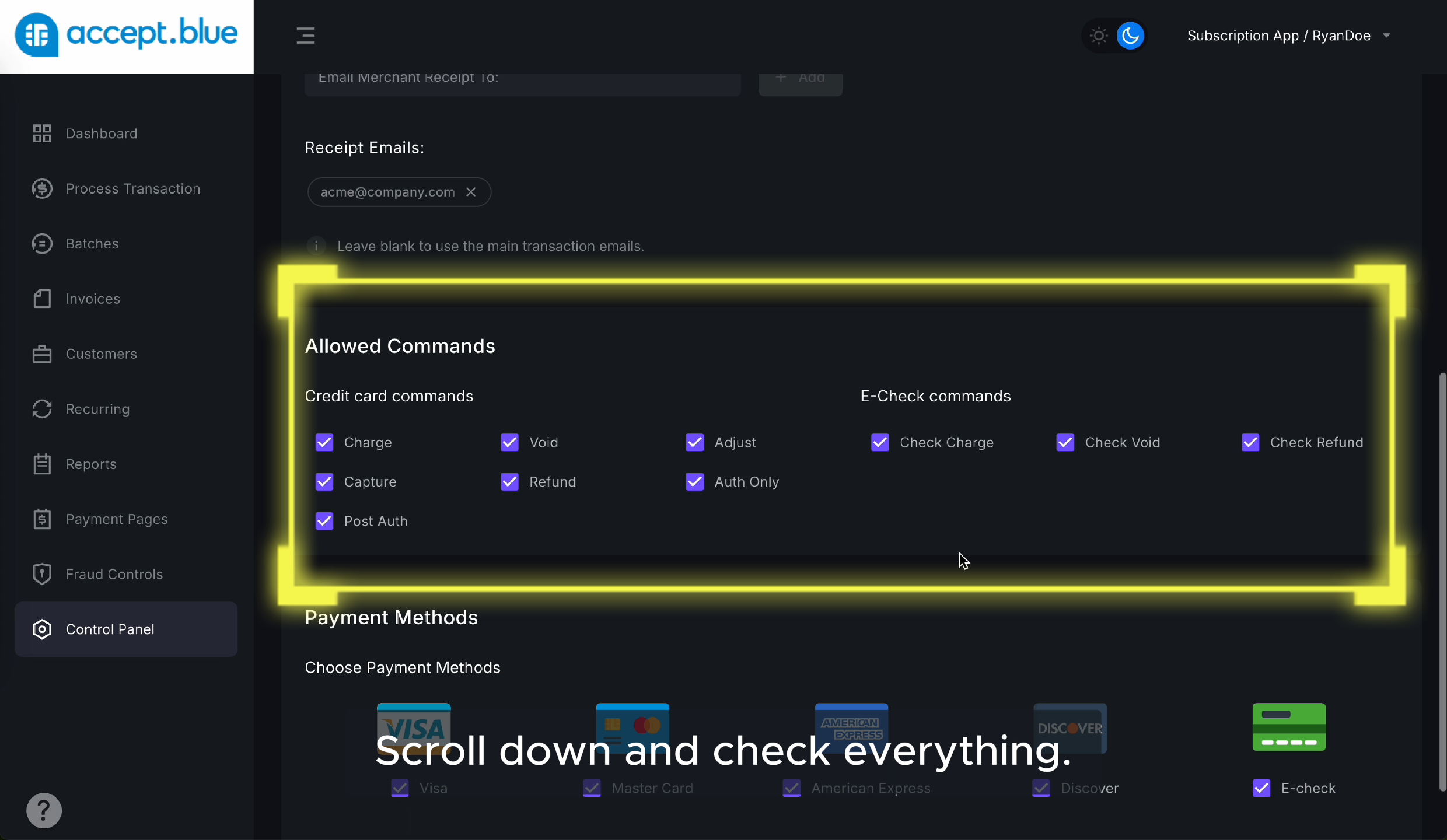
Task: Remove acme@company.com from receipt emails
Action: [471, 192]
